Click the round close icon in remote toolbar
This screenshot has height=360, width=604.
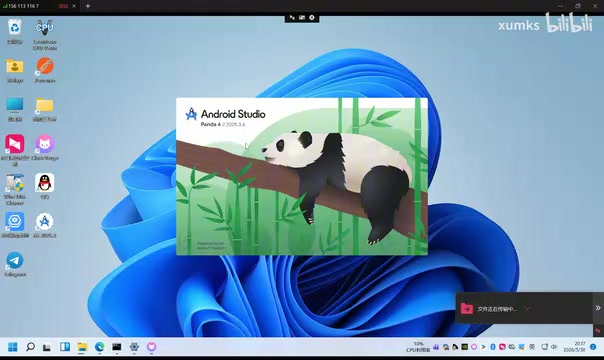click(312, 18)
